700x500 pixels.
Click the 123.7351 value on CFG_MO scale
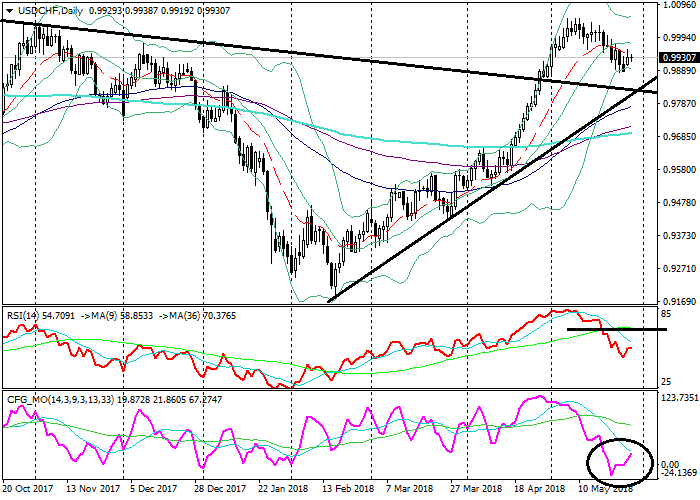click(x=678, y=398)
